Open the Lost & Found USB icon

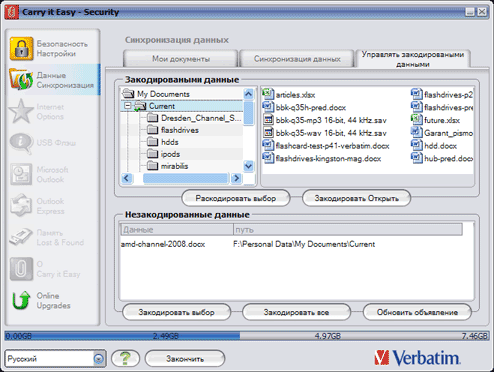click(21, 237)
